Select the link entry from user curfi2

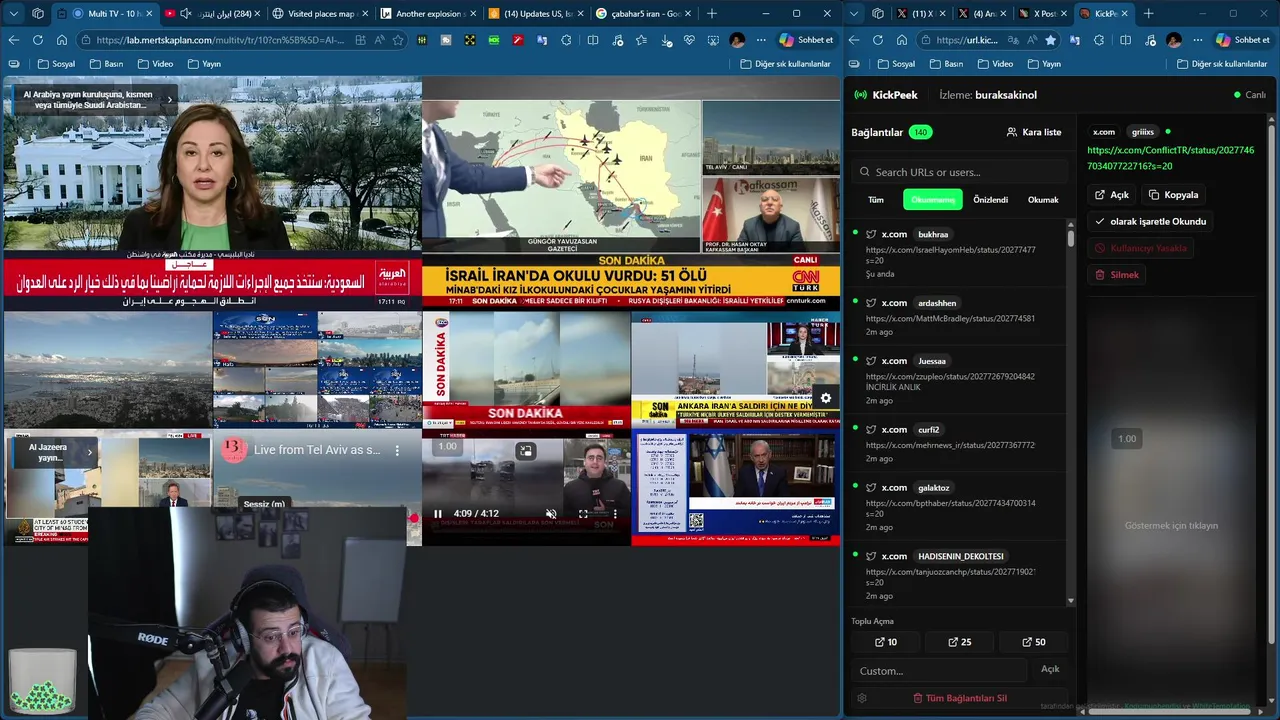pyautogui.click(x=955, y=443)
